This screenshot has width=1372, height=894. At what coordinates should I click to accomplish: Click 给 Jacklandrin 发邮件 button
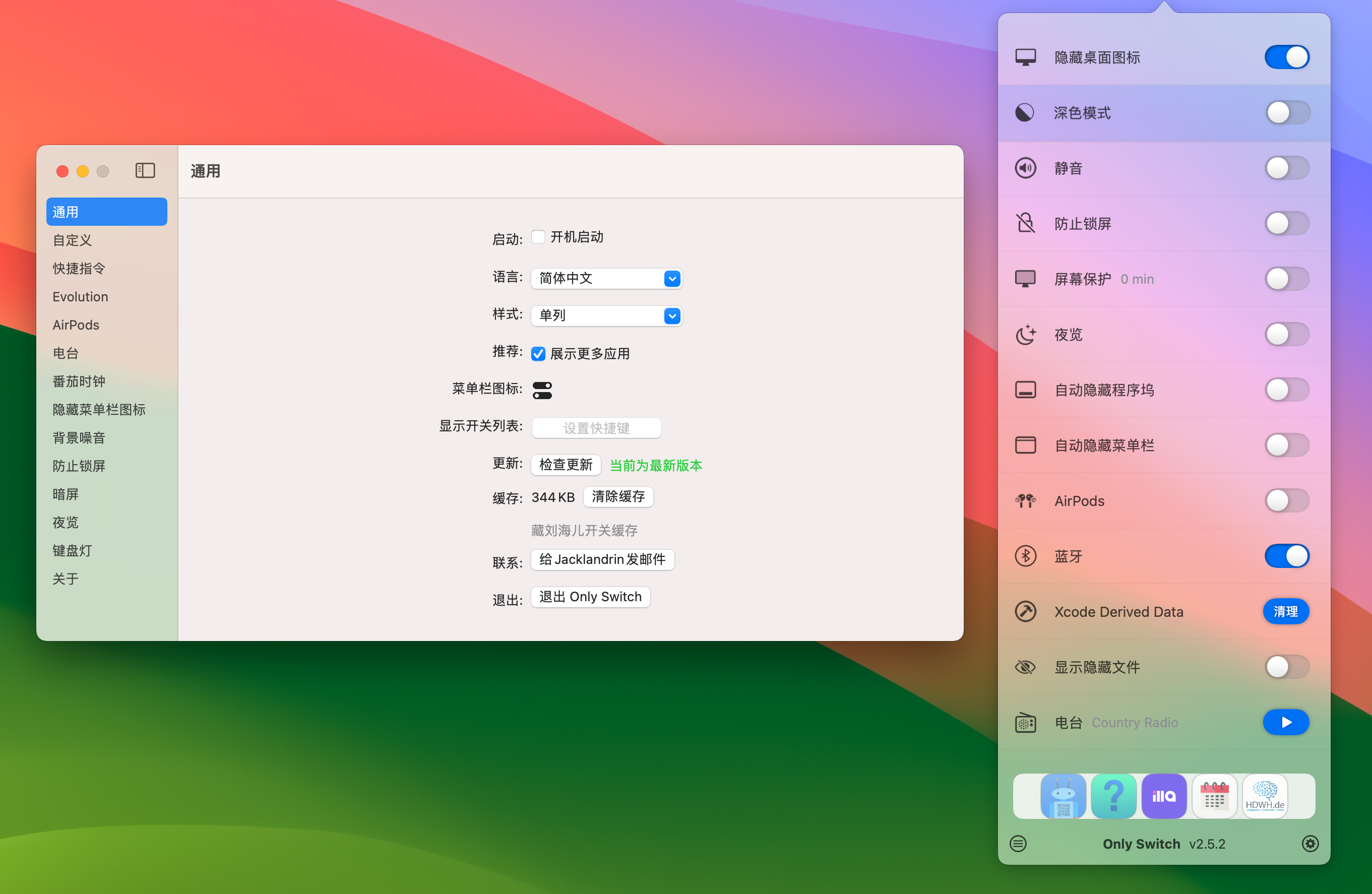(602, 559)
